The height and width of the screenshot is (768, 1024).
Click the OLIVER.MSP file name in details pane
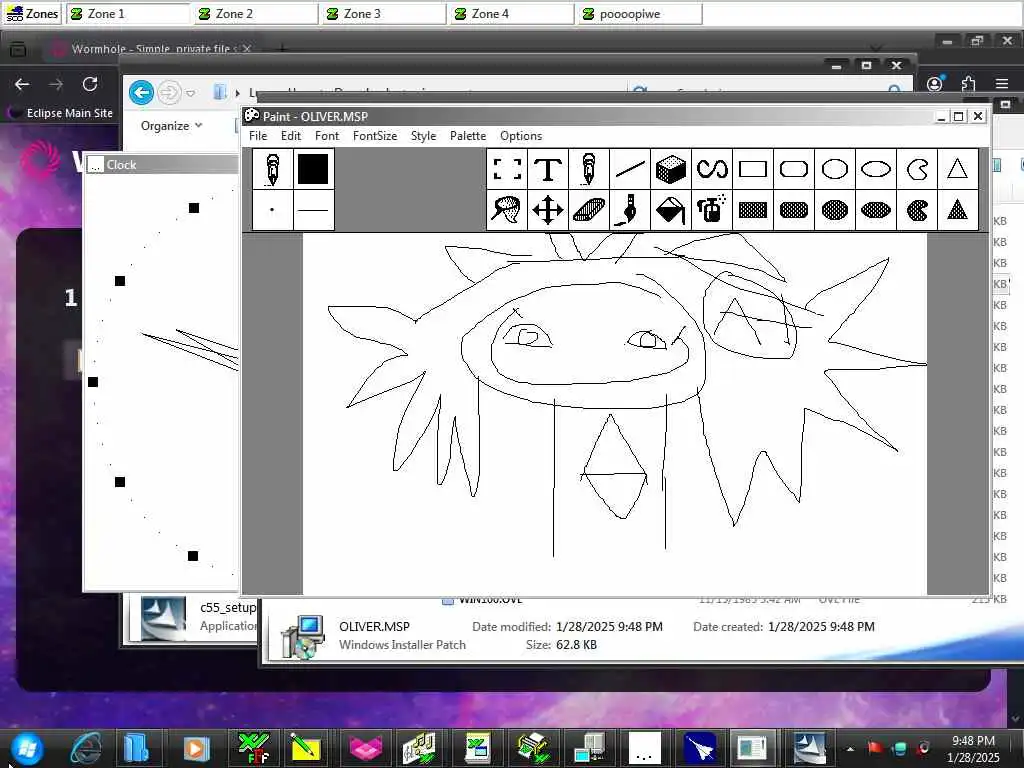pyautogui.click(x=374, y=626)
